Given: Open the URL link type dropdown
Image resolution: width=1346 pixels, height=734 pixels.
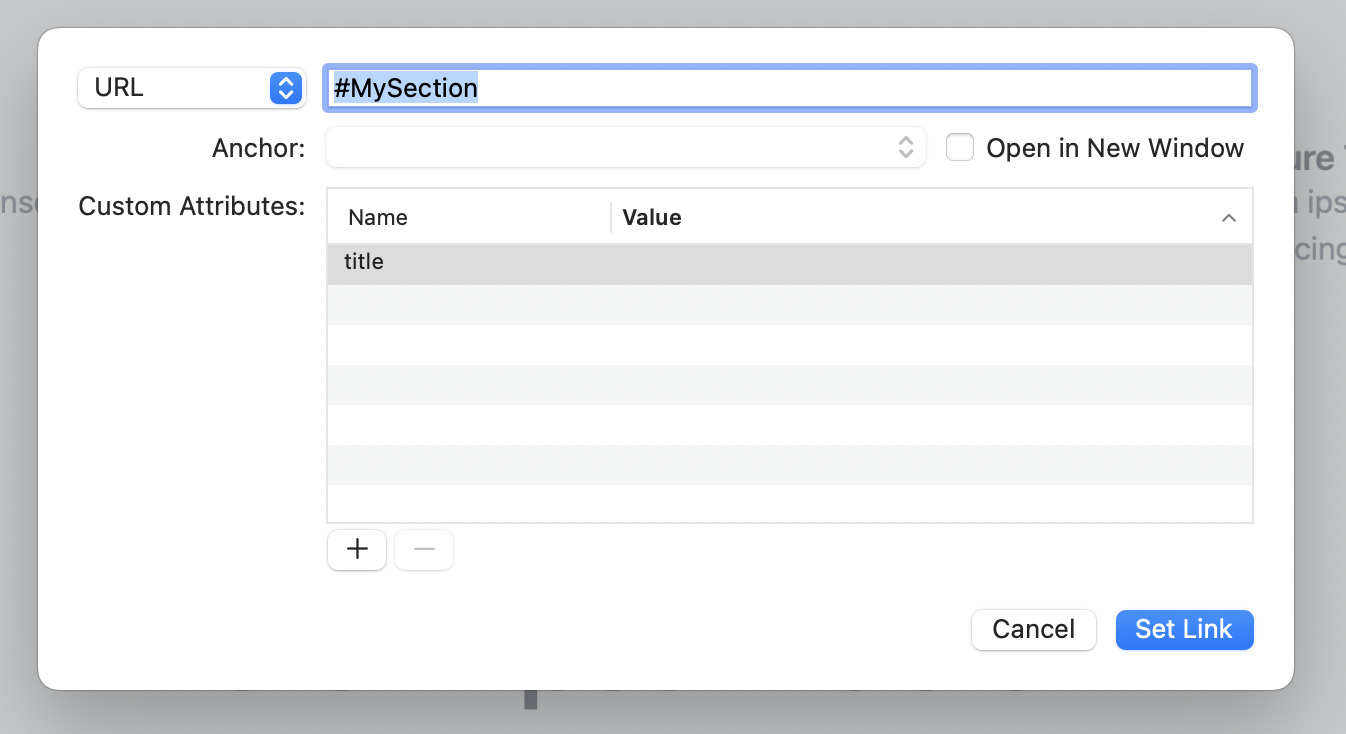Looking at the screenshot, I should [190, 88].
